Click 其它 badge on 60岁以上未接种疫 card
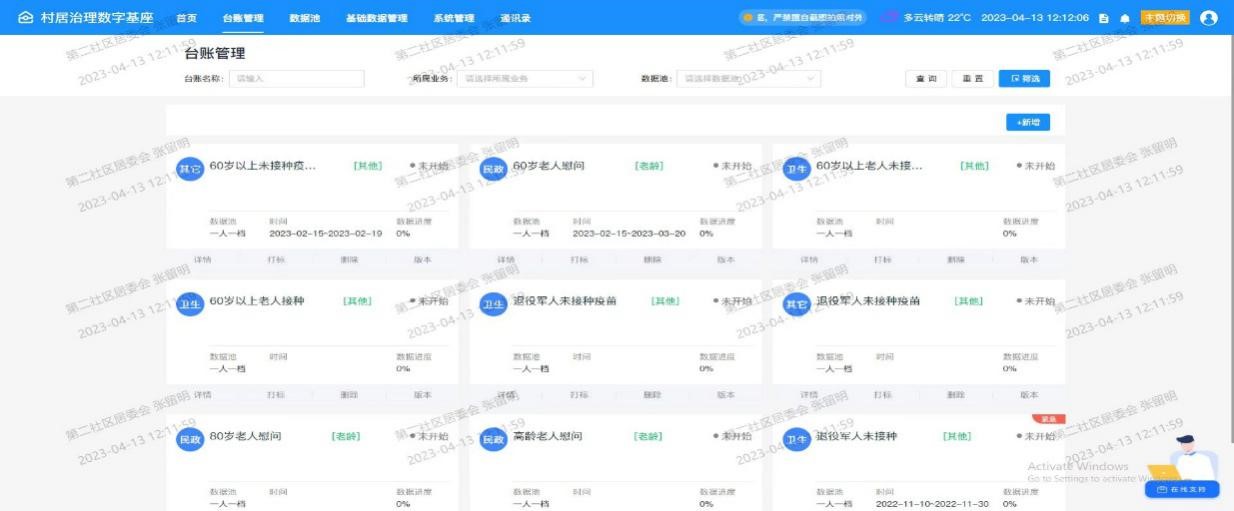The image size is (1234, 511). click(189, 169)
